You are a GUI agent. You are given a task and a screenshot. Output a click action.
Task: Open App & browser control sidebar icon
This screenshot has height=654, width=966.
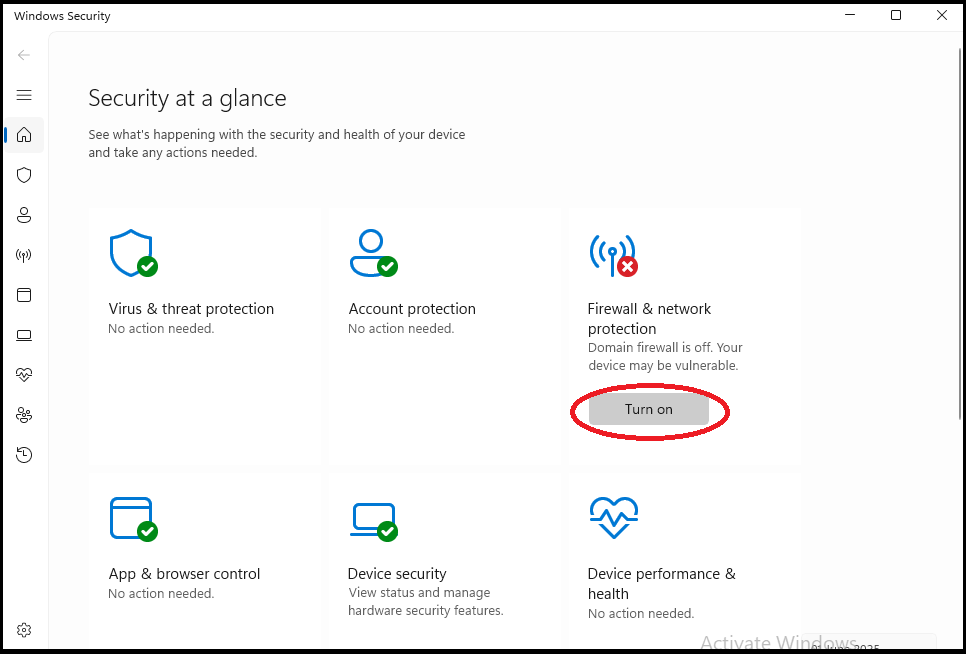click(24, 295)
